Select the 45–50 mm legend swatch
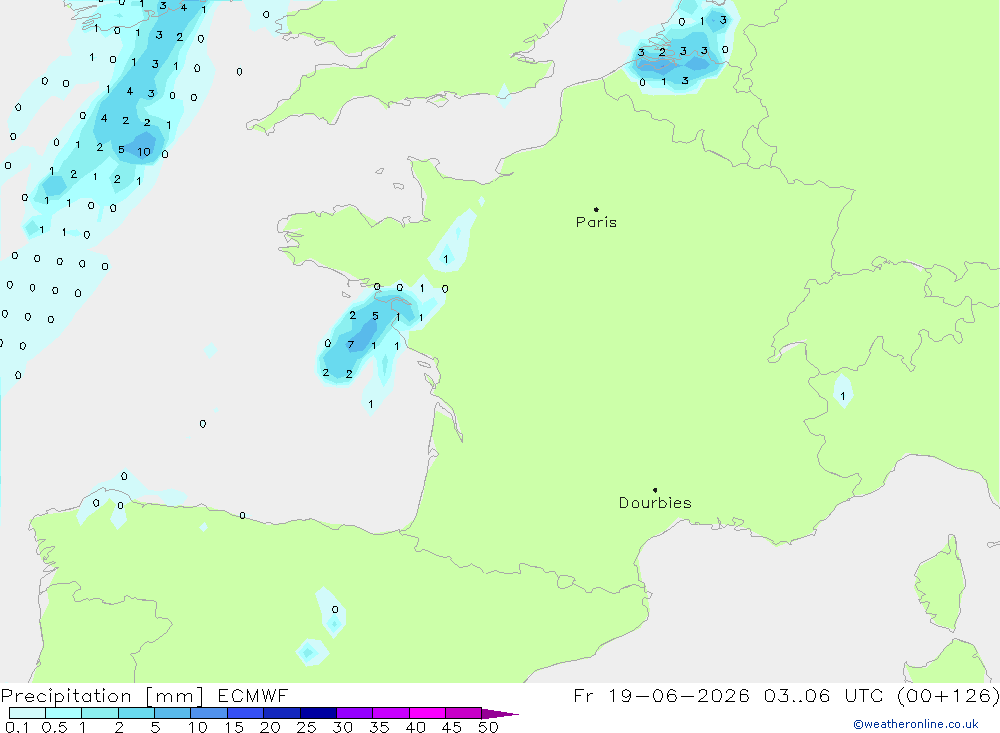 click(463, 713)
